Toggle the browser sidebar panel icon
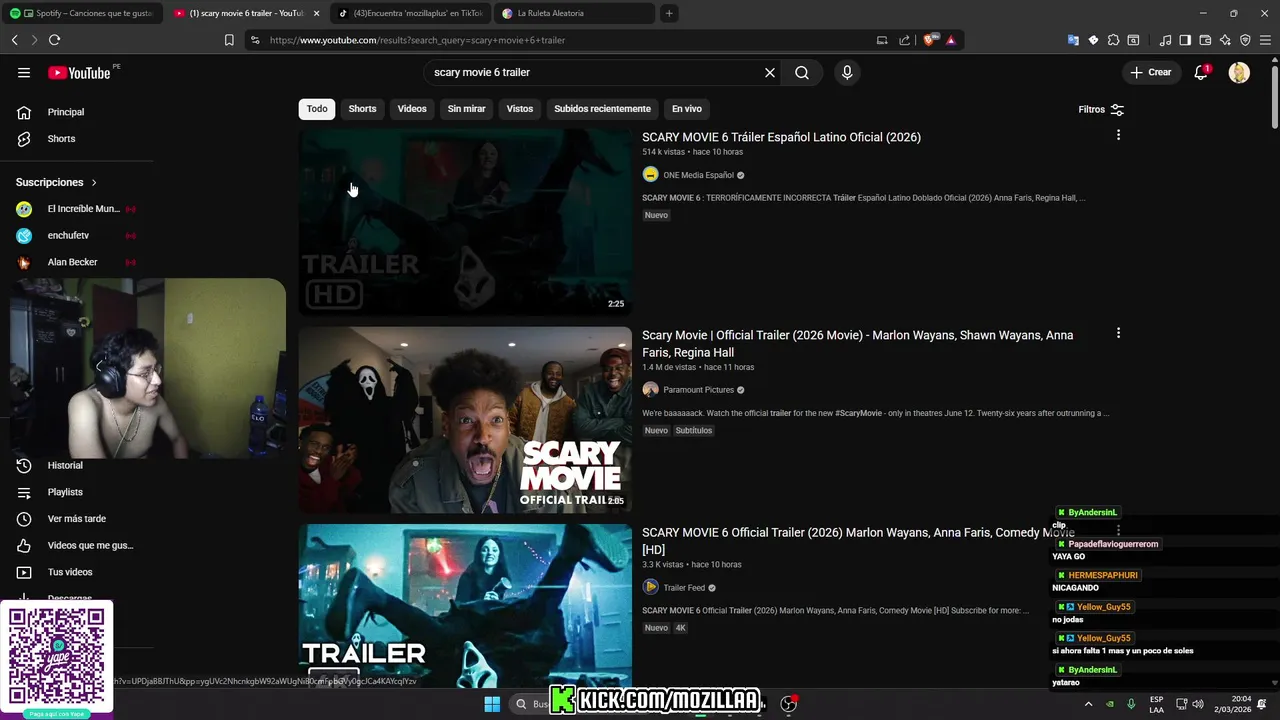This screenshot has height=720, width=1280. [x=1185, y=40]
